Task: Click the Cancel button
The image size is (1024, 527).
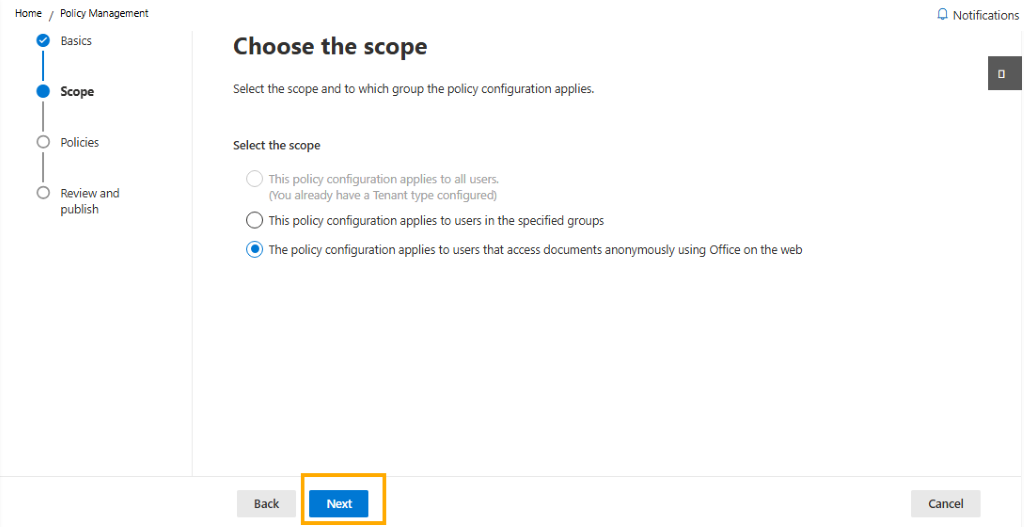Action: tap(946, 503)
